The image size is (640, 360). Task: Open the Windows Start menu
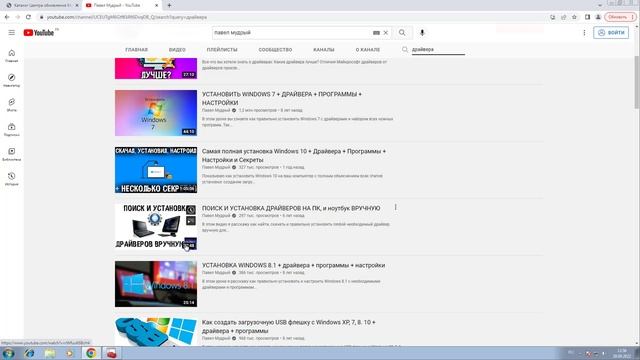9,353
